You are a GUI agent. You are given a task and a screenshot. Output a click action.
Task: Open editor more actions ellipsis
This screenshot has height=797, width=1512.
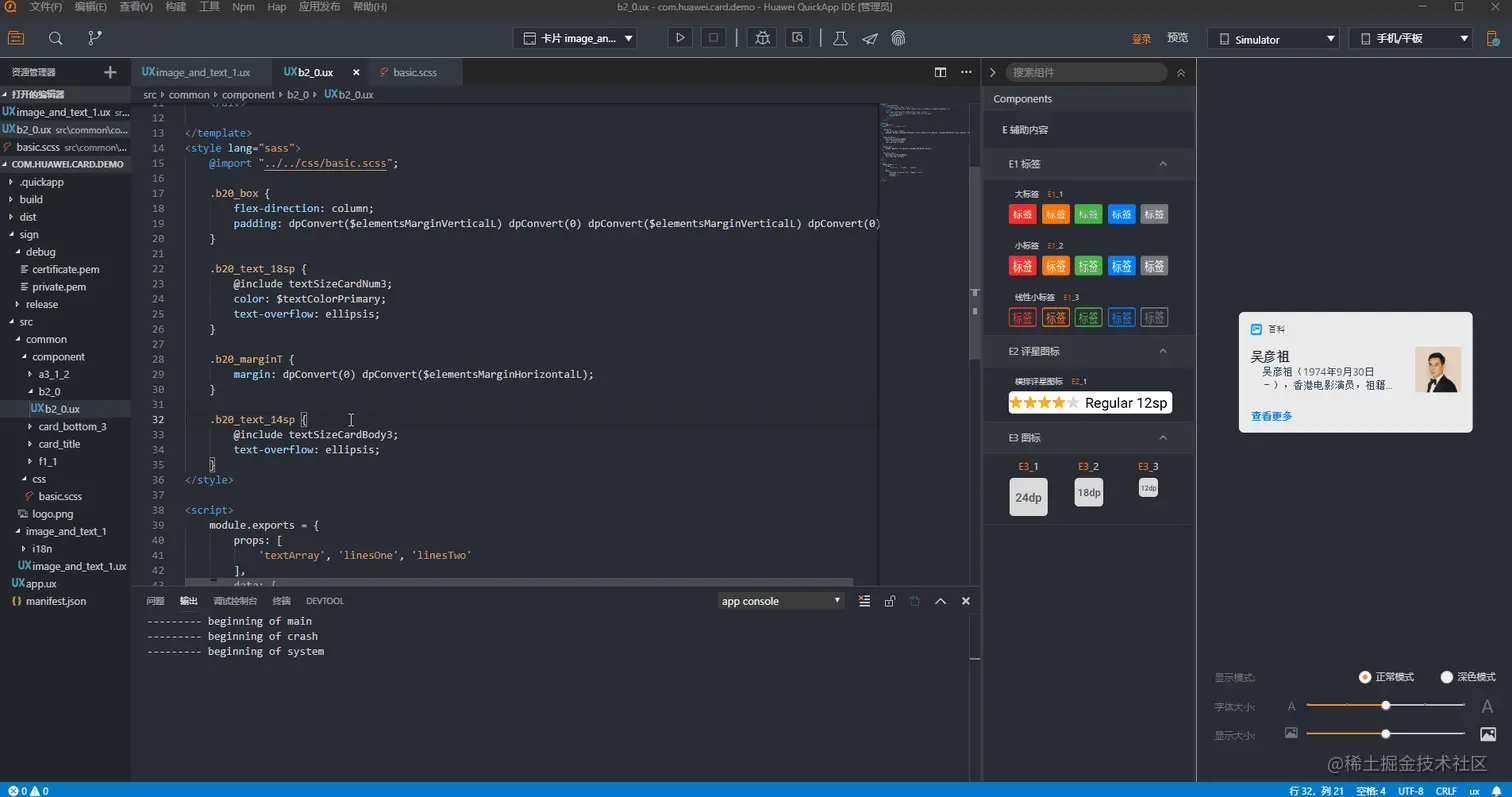click(966, 72)
